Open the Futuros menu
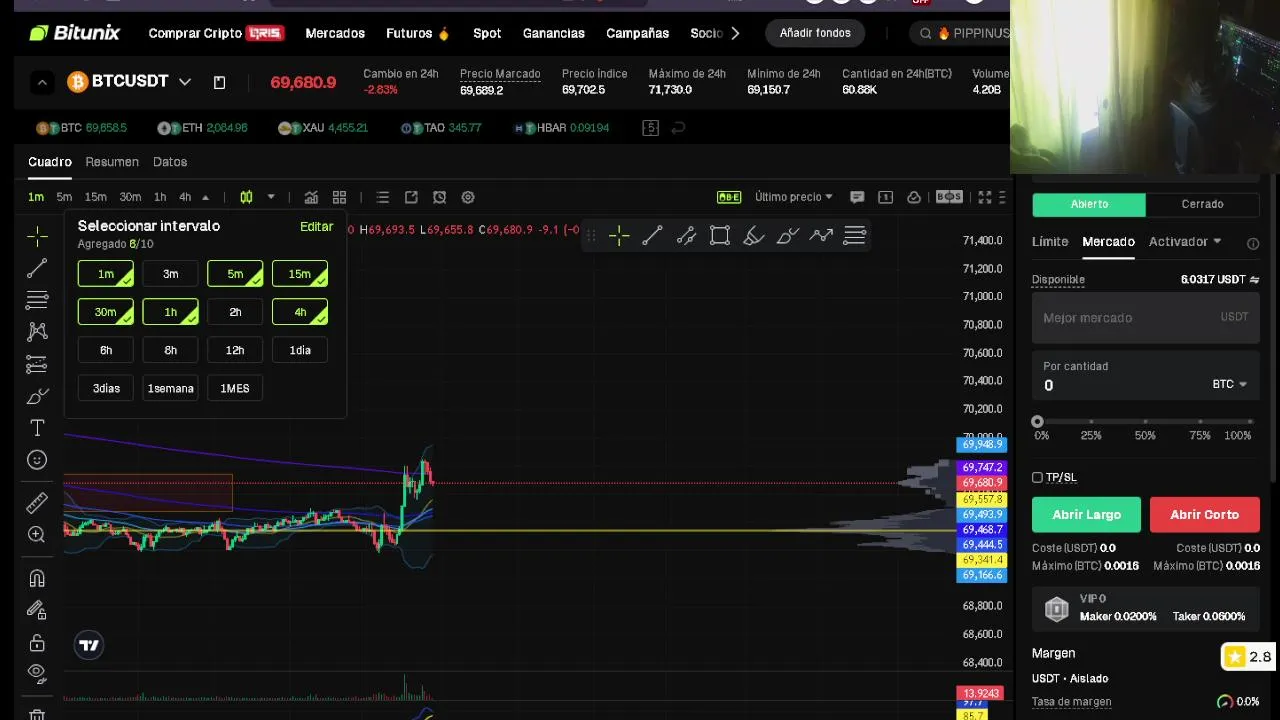Viewport: 1280px width, 720px height. [x=418, y=33]
